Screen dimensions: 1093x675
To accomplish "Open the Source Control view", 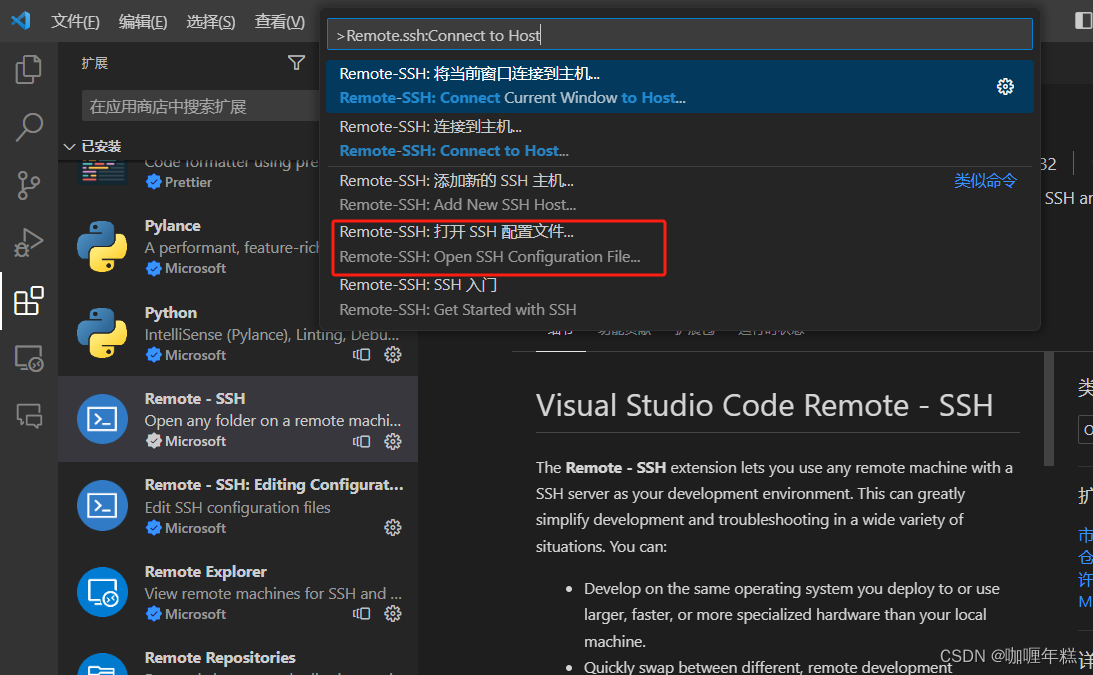I will click(x=28, y=186).
